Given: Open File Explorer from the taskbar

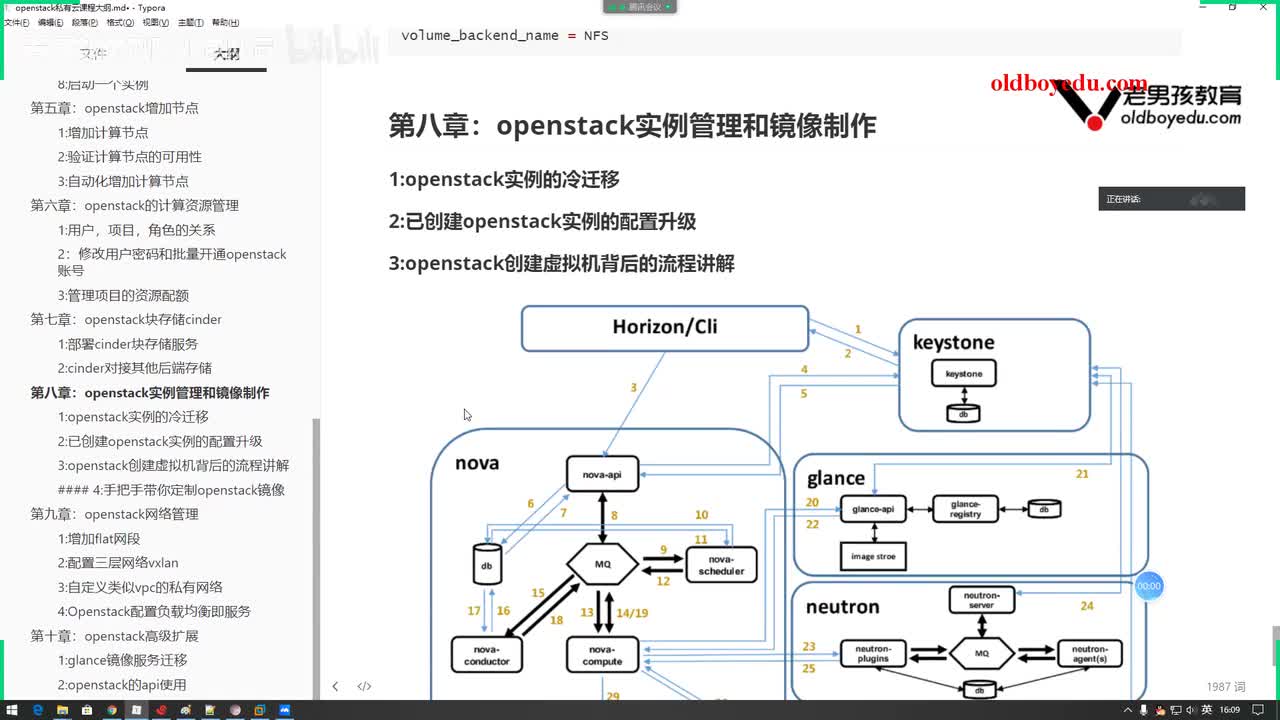Looking at the screenshot, I should pos(62,710).
